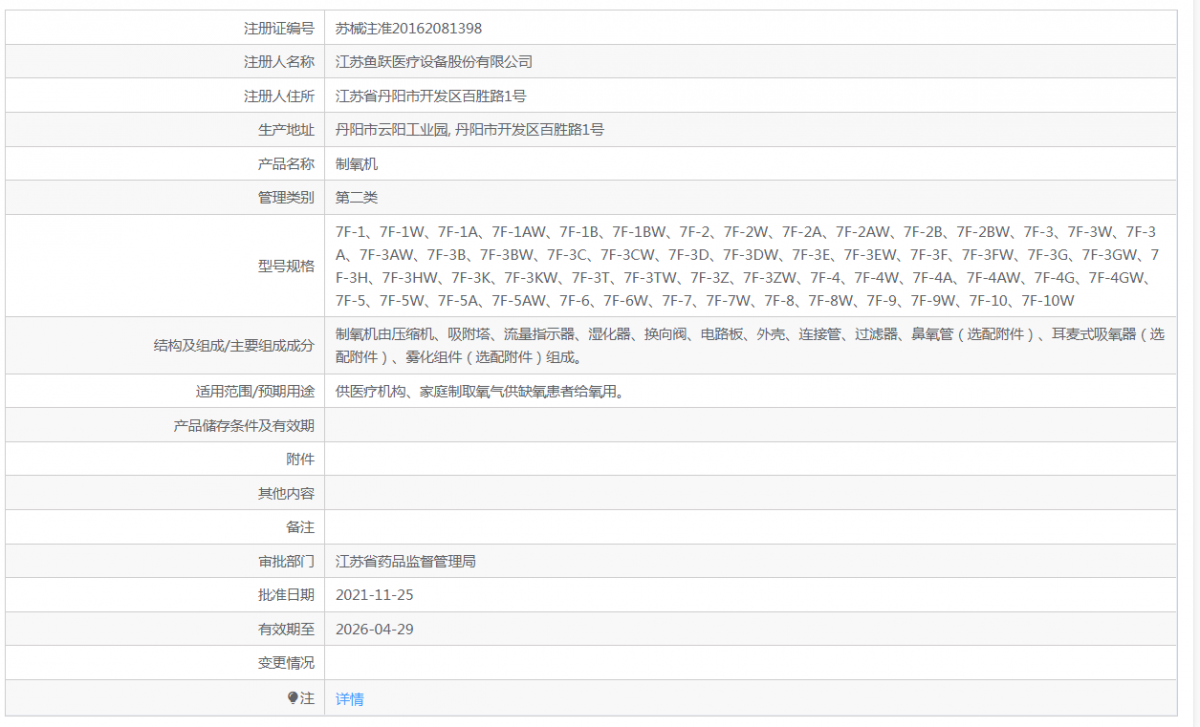
Task: Click the 附件 row label
Action: tap(300, 459)
